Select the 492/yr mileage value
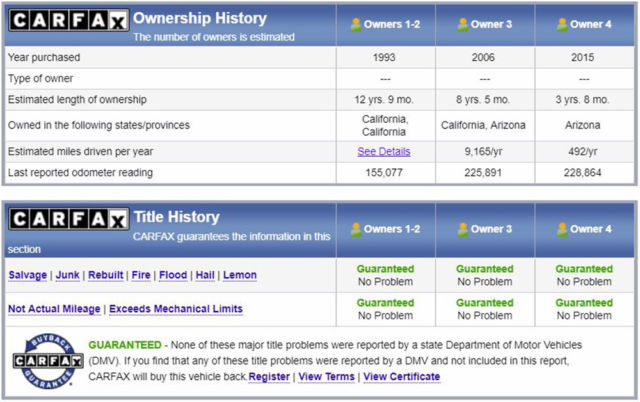The width and height of the screenshot is (640, 402). pyautogui.click(x=583, y=151)
